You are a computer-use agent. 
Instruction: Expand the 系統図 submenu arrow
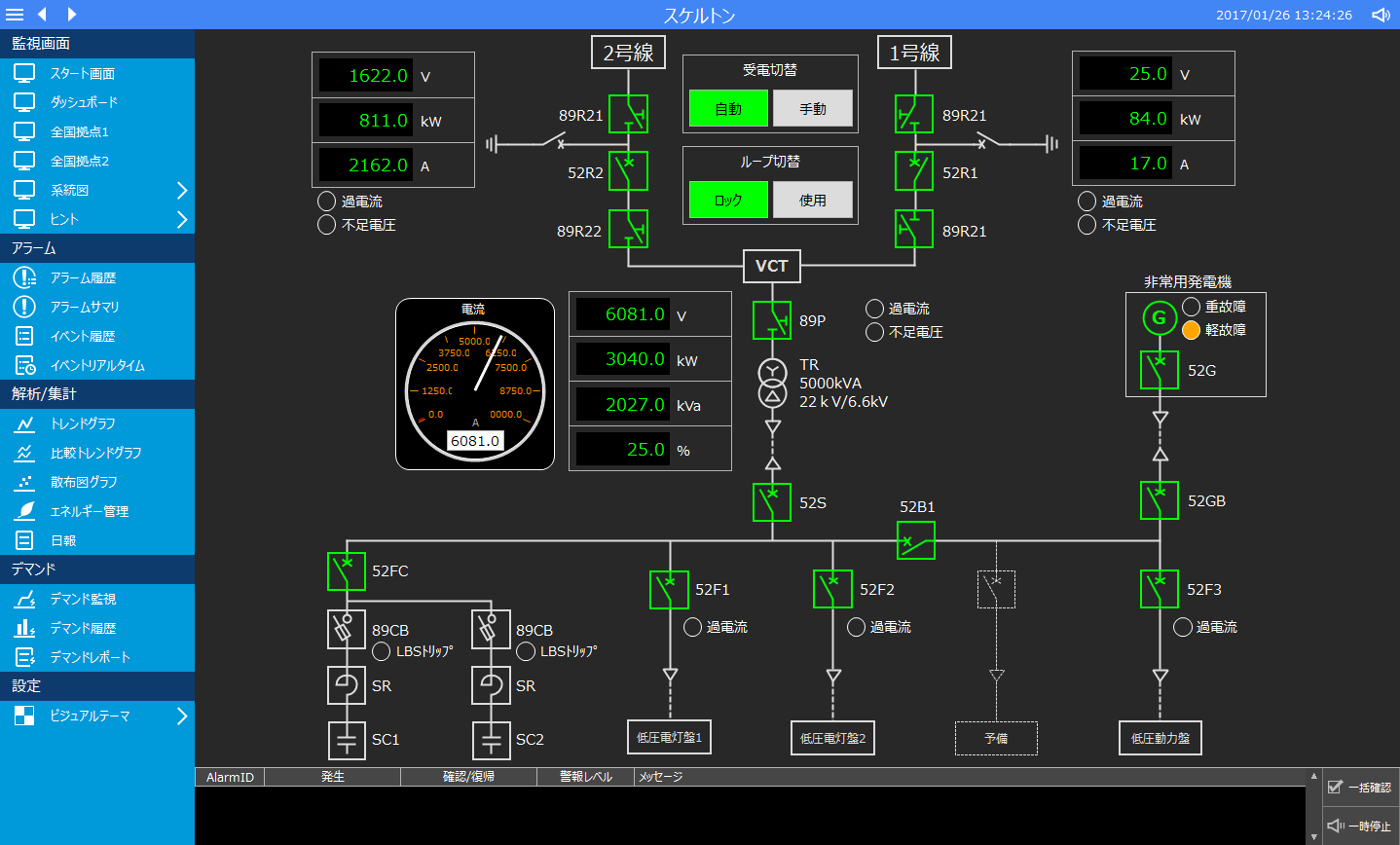(181, 191)
